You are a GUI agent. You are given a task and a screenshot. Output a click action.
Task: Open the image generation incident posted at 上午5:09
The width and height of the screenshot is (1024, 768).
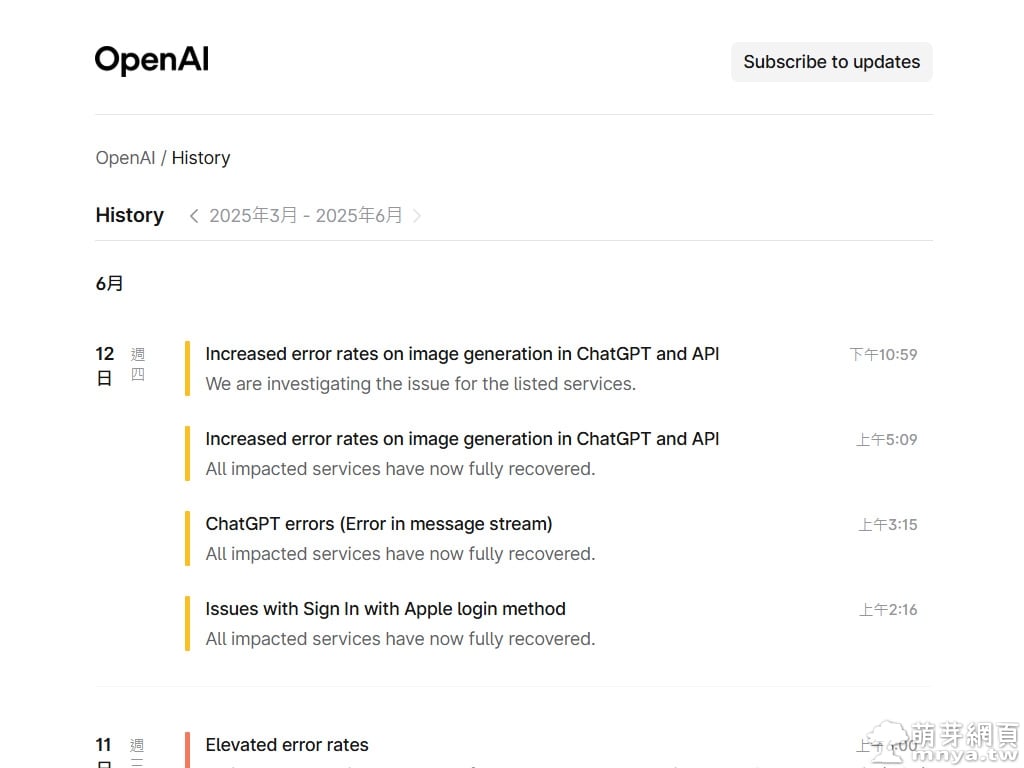tap(462, 439)
